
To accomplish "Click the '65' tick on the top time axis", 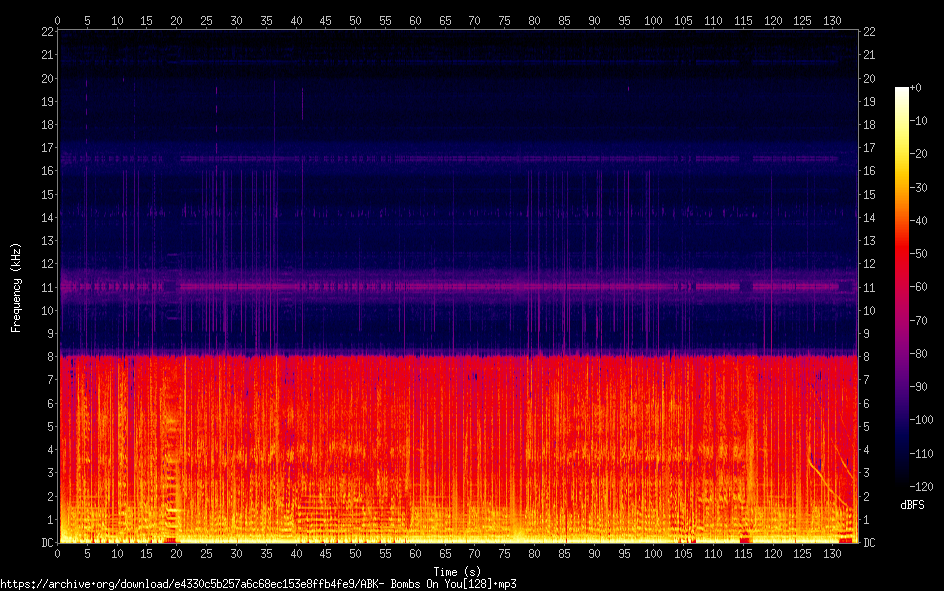I will coord(444,20).
